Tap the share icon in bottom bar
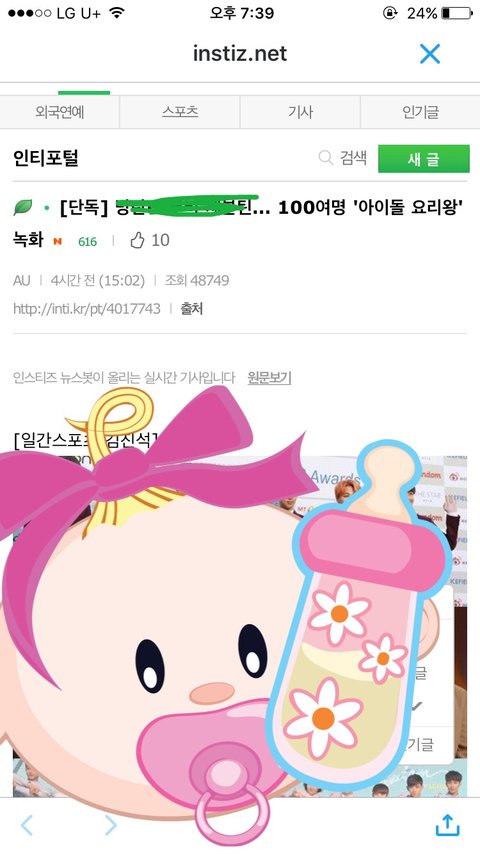The image size is (480, 854). click(448, 825)
